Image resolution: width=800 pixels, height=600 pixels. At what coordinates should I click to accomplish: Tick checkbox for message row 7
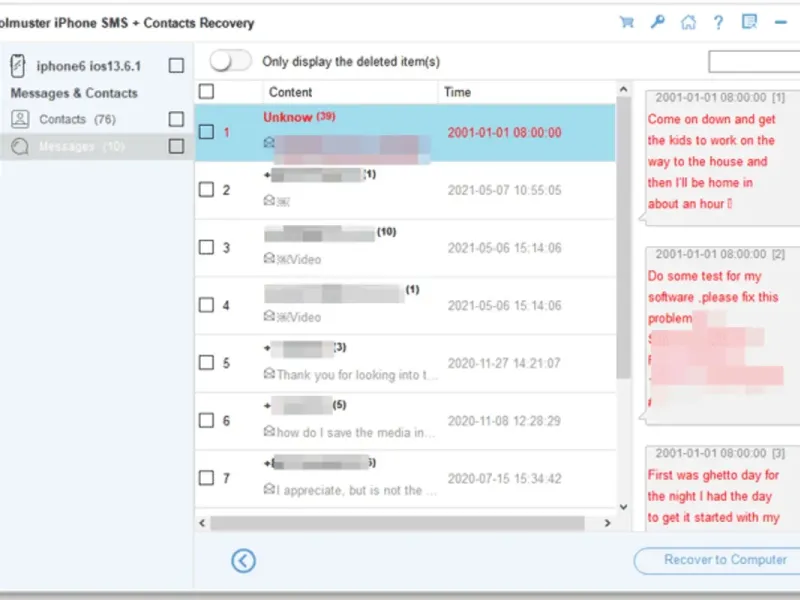[206, 478]
